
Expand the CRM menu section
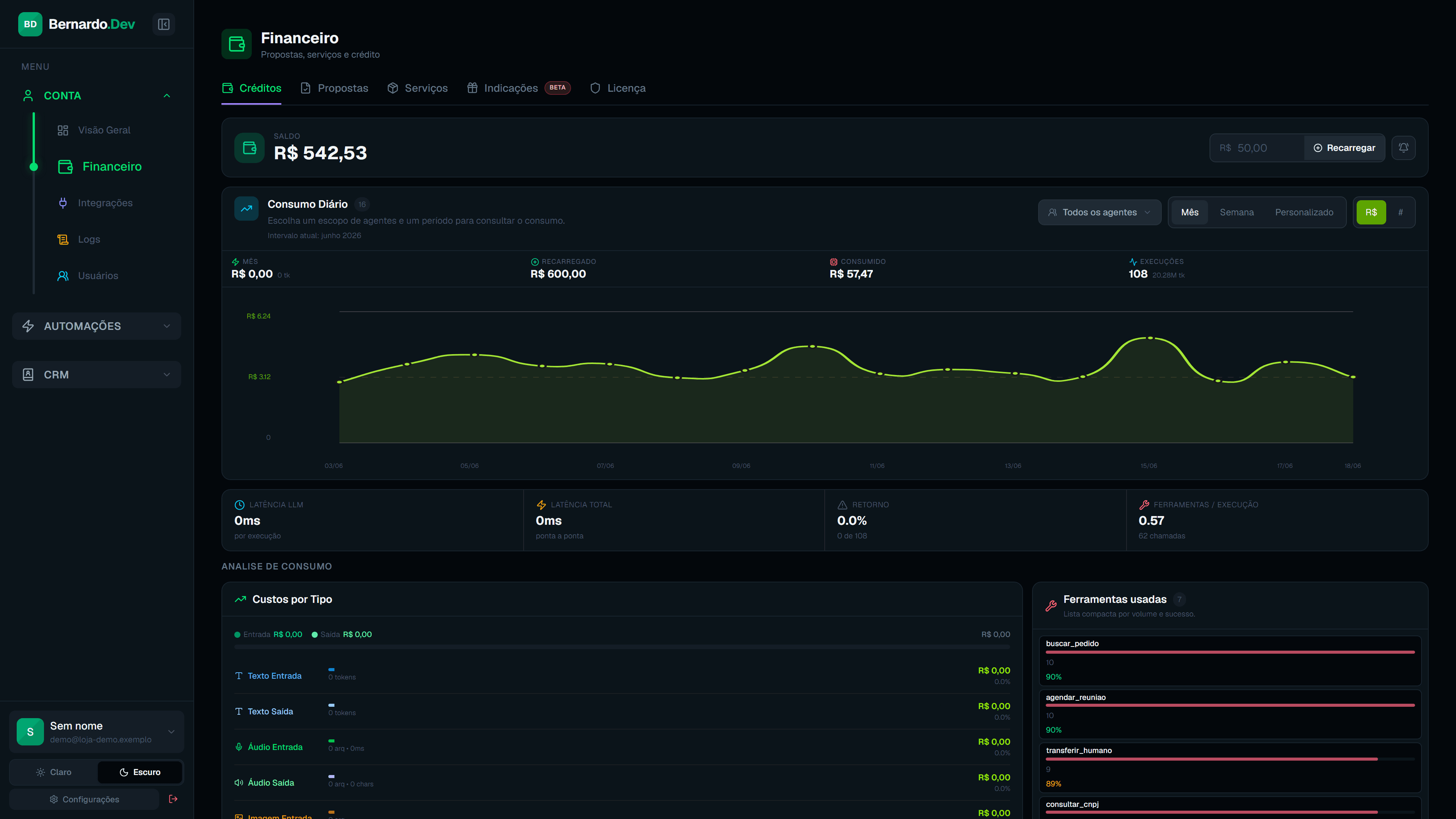point(97,375)
